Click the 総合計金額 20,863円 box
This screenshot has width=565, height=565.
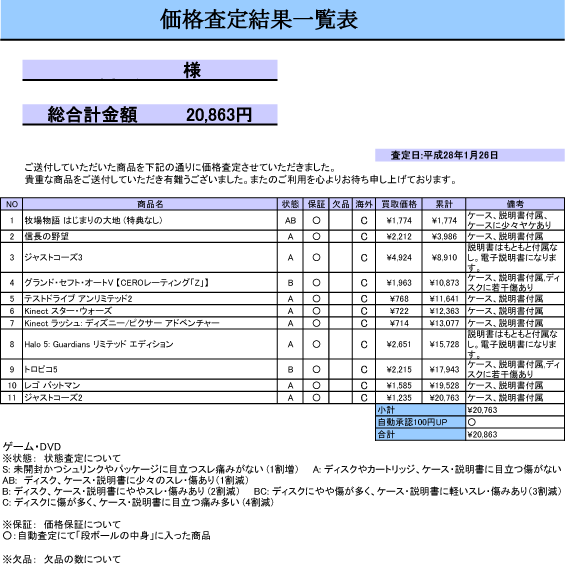150,115
